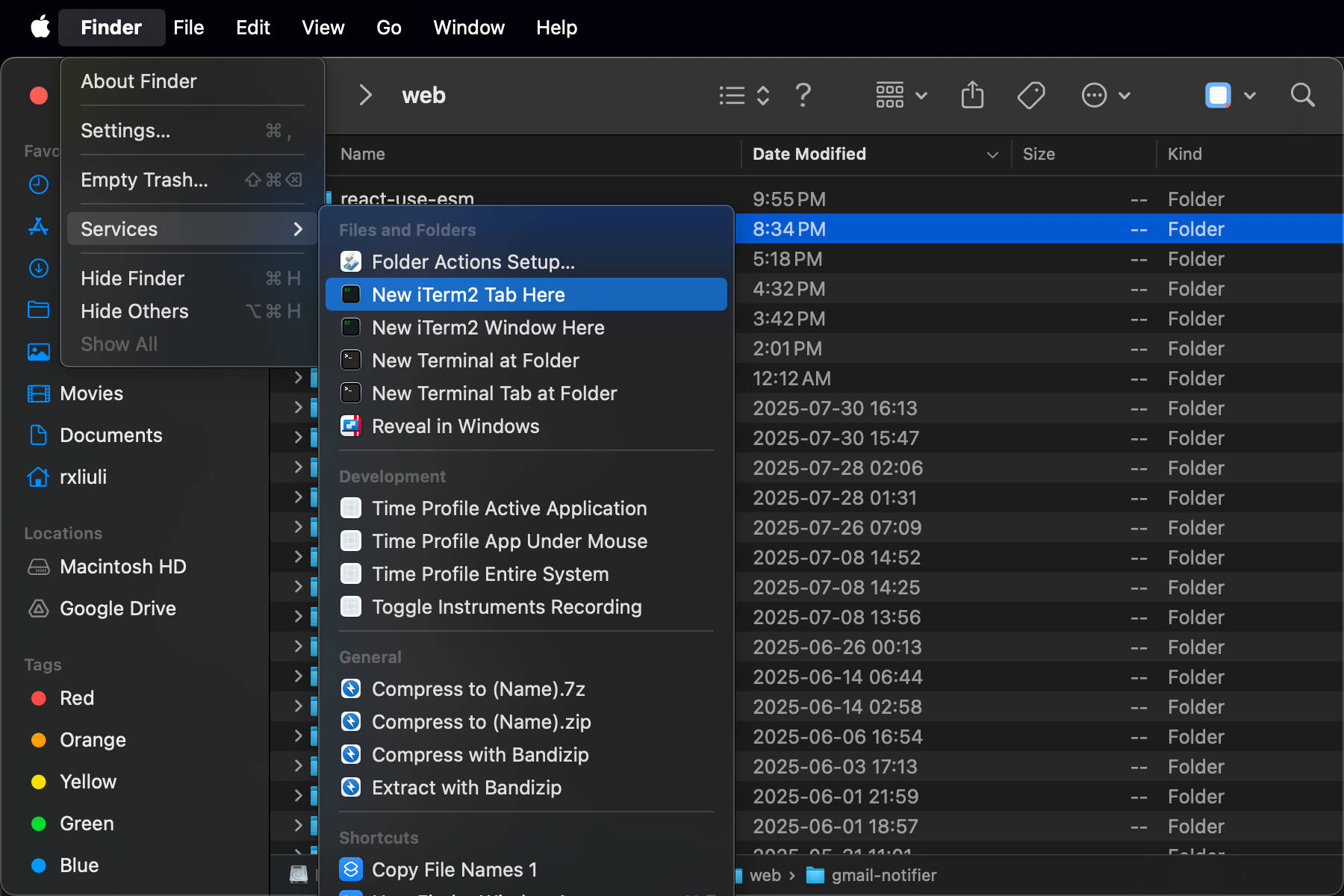Open the blue app toolbar dropdown
This screenshot has width=1344, height=896.
coord(1231,96)
